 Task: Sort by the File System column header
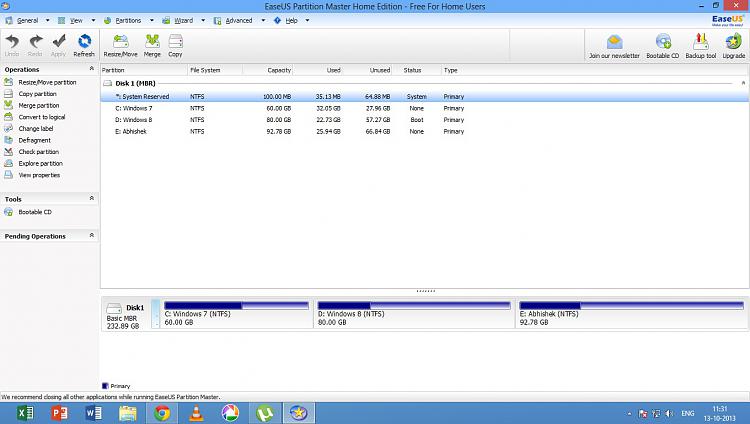[215, 70]
